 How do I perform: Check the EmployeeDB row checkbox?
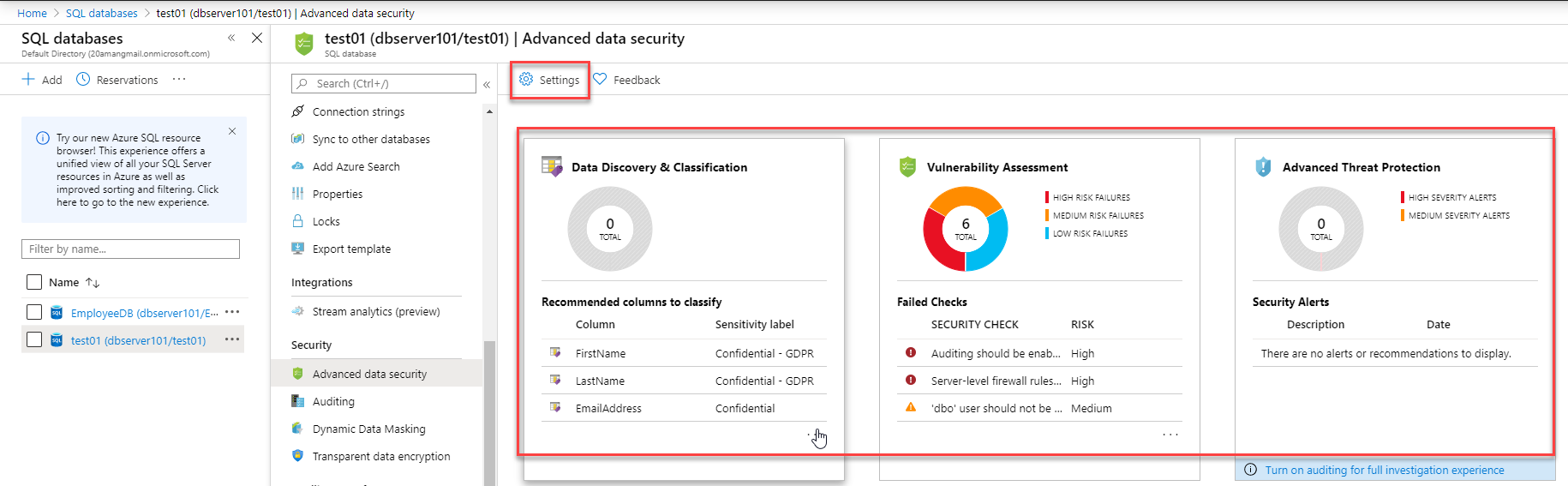tap(34, 312)
